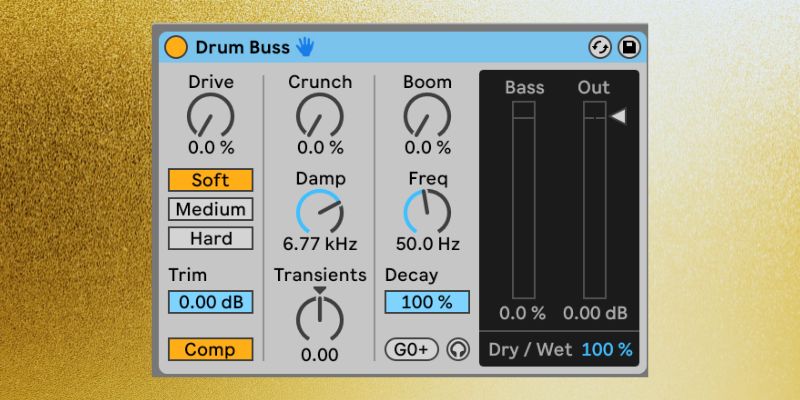
Task: Click the Damp knob
Action: (320, 212)
